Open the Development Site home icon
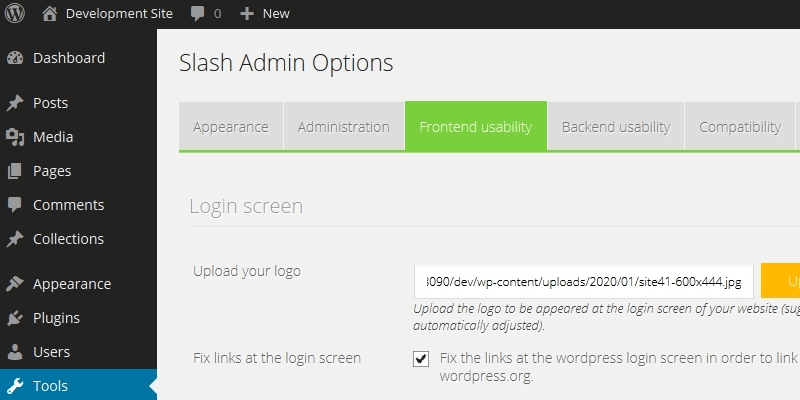The width and height of the screenshot is (800, 400). point(50,14)
